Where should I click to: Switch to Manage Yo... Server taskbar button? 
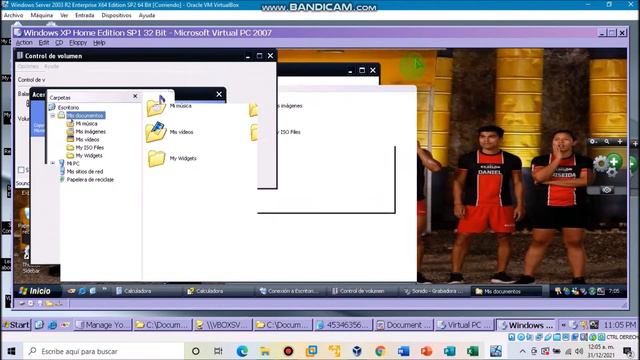click(103, 325)
